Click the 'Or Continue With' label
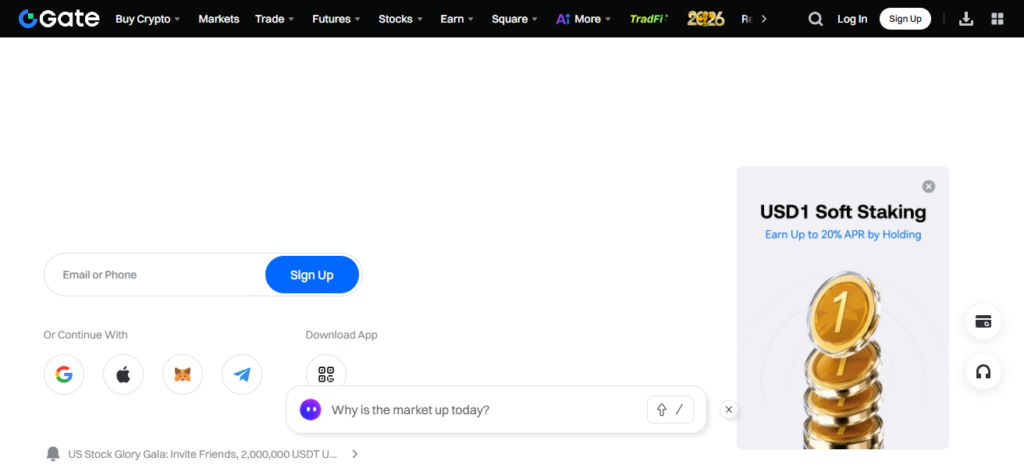1024x468 pixels. point(86,335)
